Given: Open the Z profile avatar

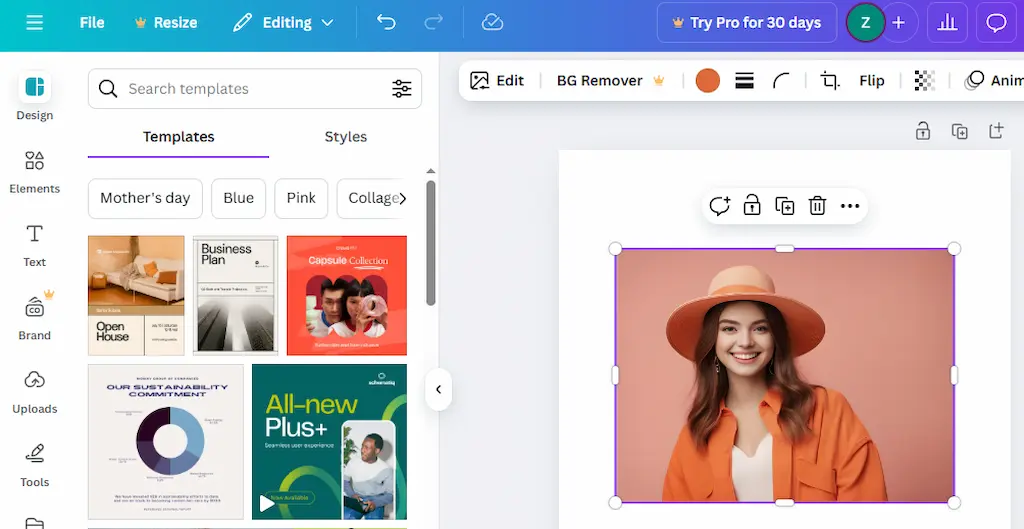Looking at the screenshot, I should 865,23.
